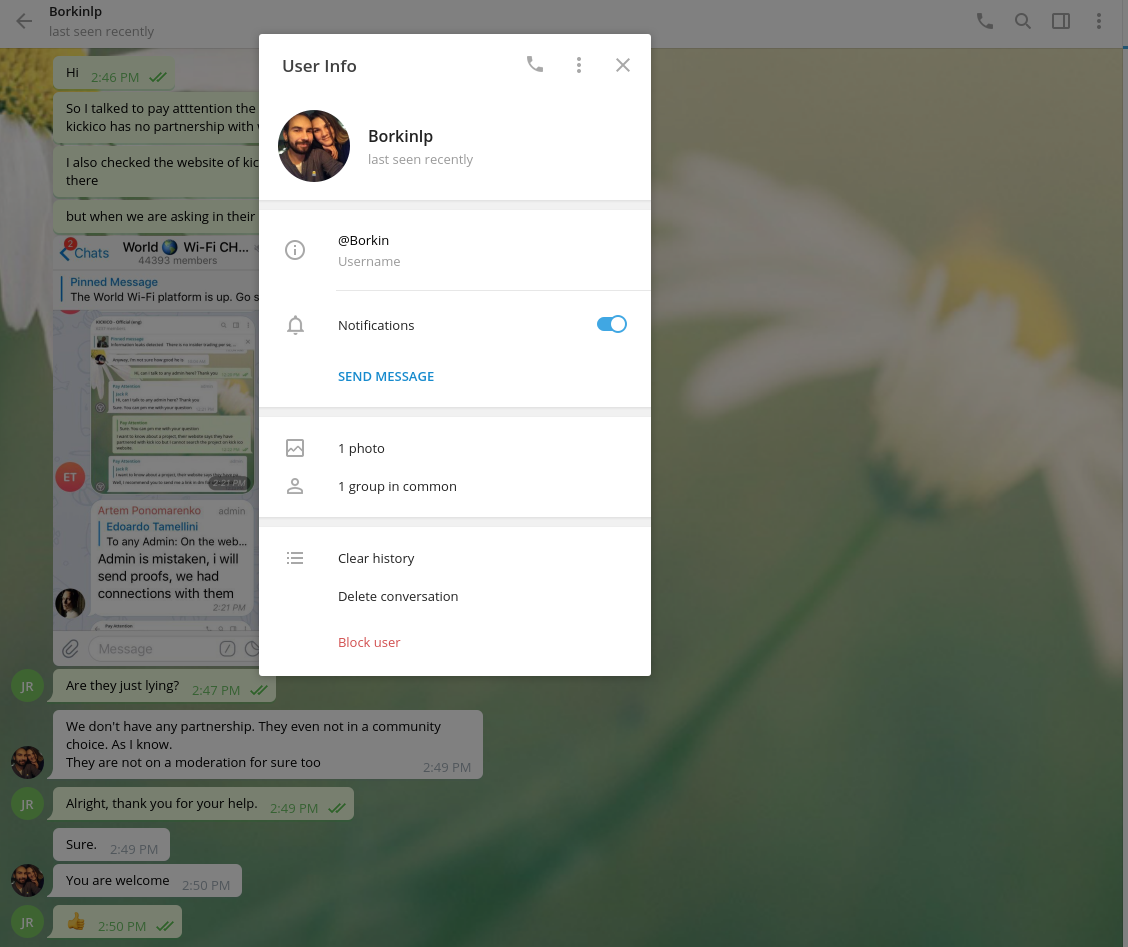Call Borkinlp from User Info dialog

tap(535, 65)
